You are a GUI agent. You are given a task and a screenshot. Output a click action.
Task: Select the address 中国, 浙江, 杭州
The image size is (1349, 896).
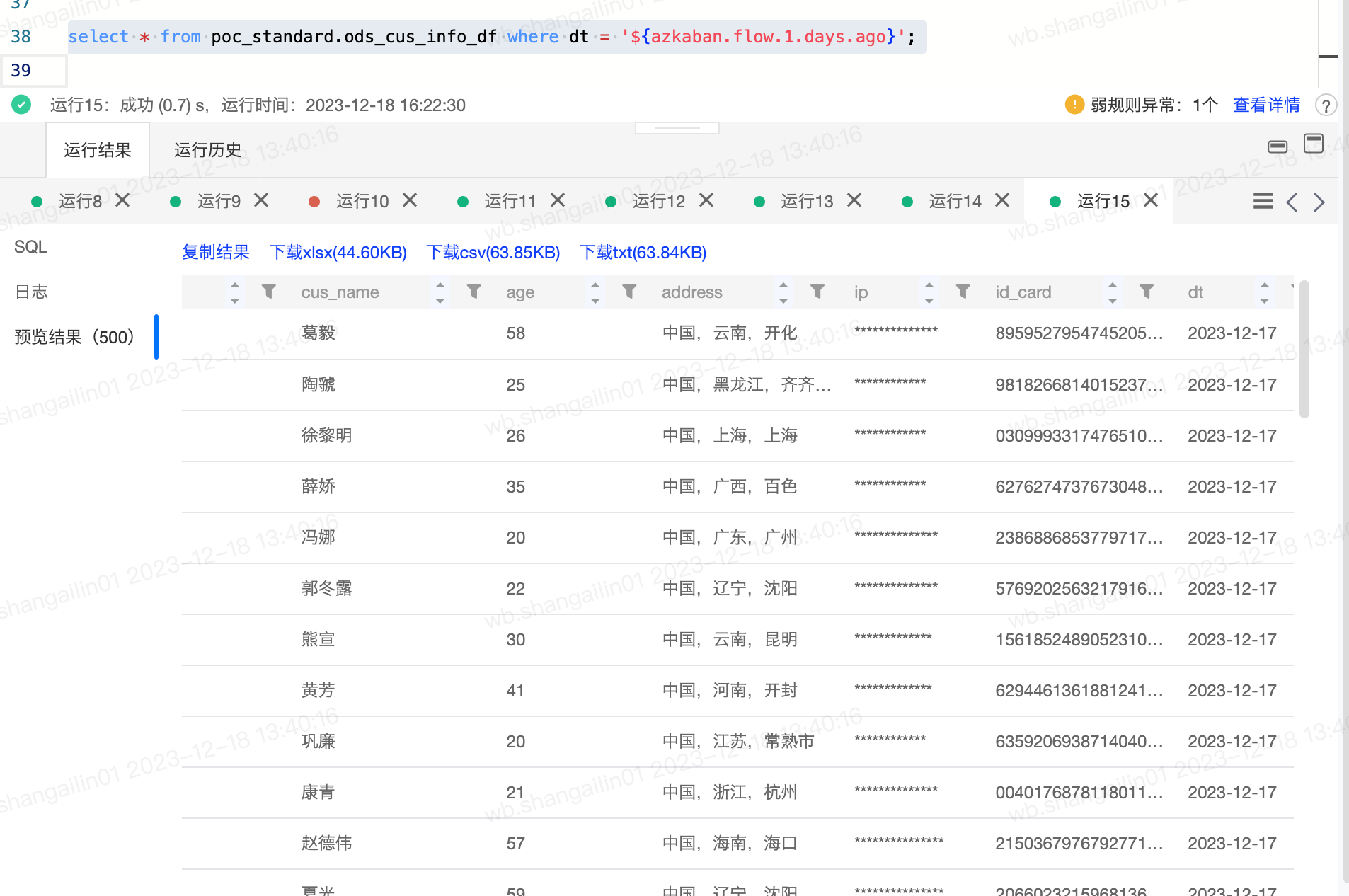pos(730,793)
